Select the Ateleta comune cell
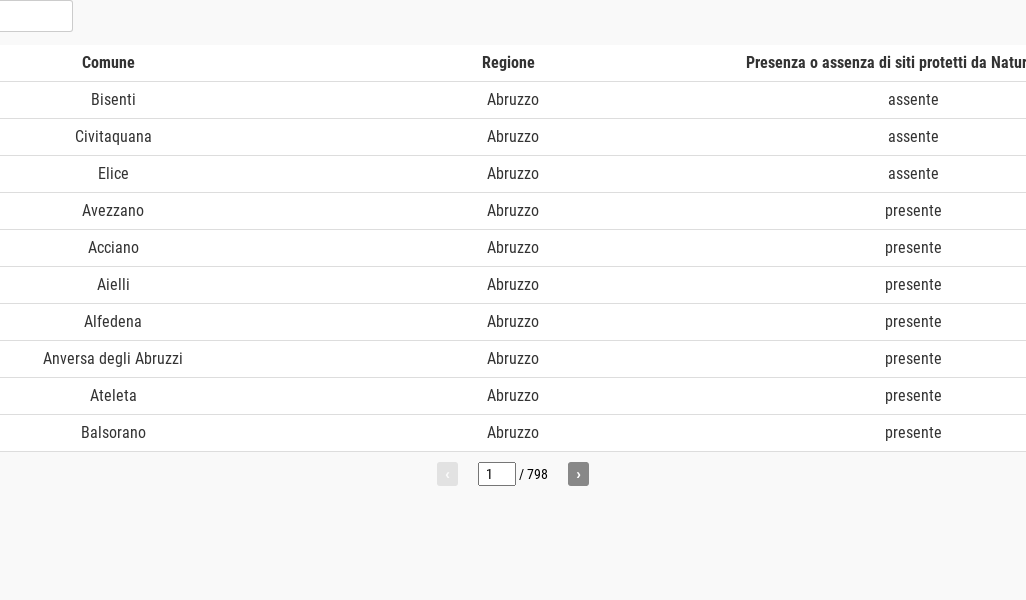 point(113,396)
